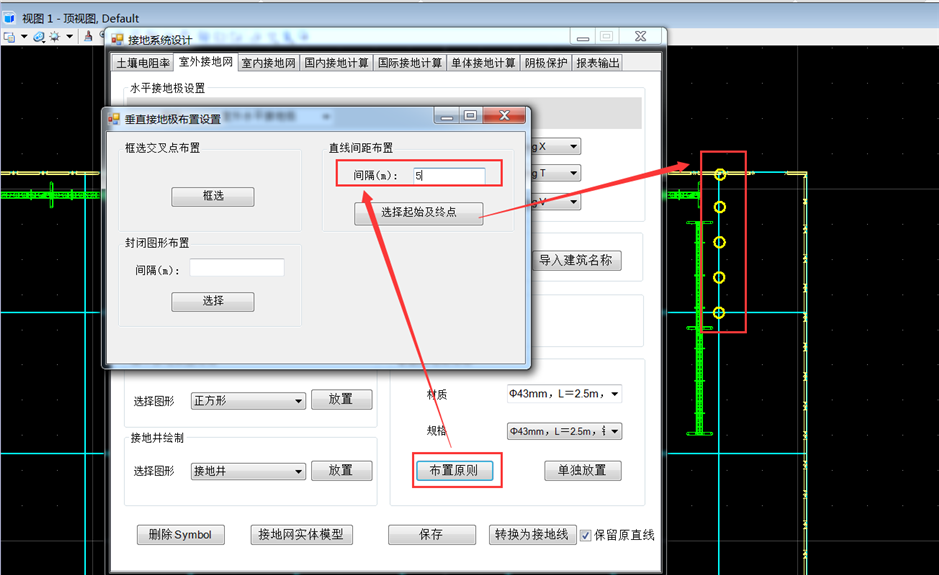Click 放置 next to 正方形
This screenshot has height=575, width=939.
coord(341,400)
